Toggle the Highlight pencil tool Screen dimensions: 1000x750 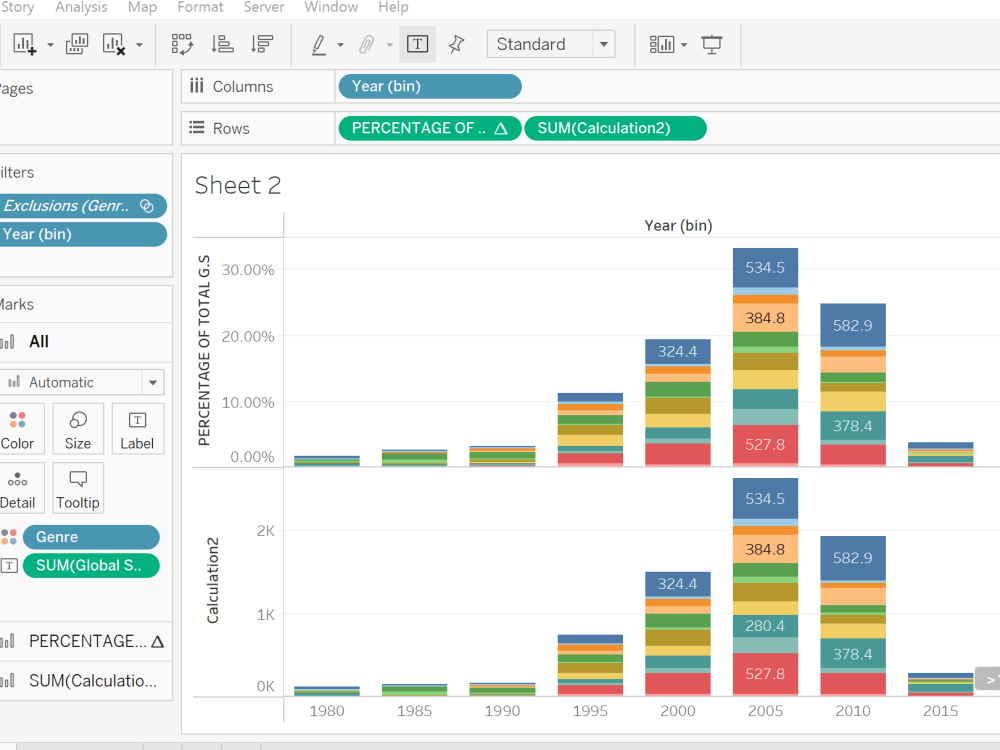[320, 44]
